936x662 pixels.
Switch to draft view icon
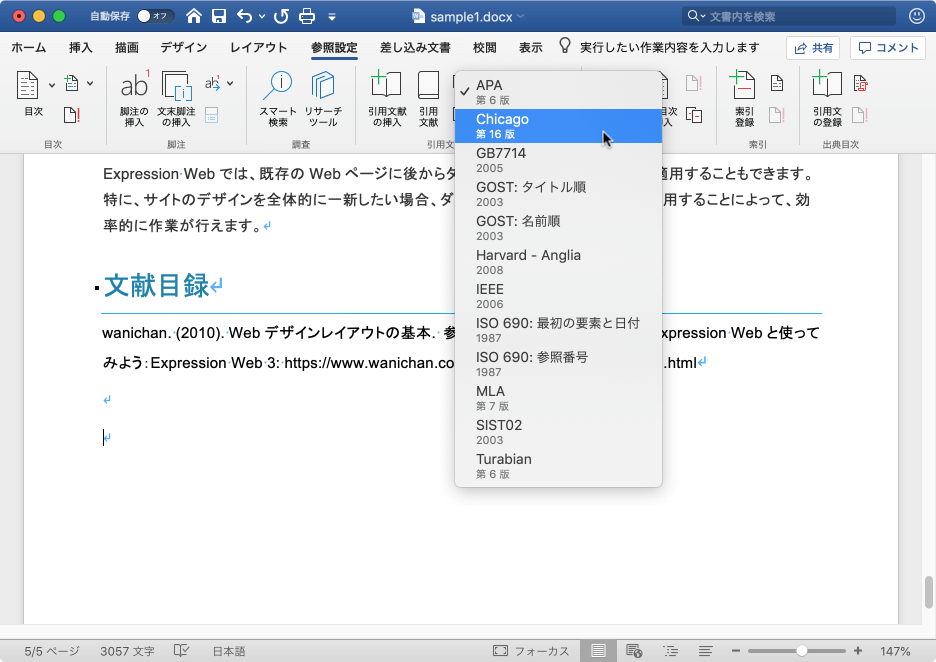point(706,651)
